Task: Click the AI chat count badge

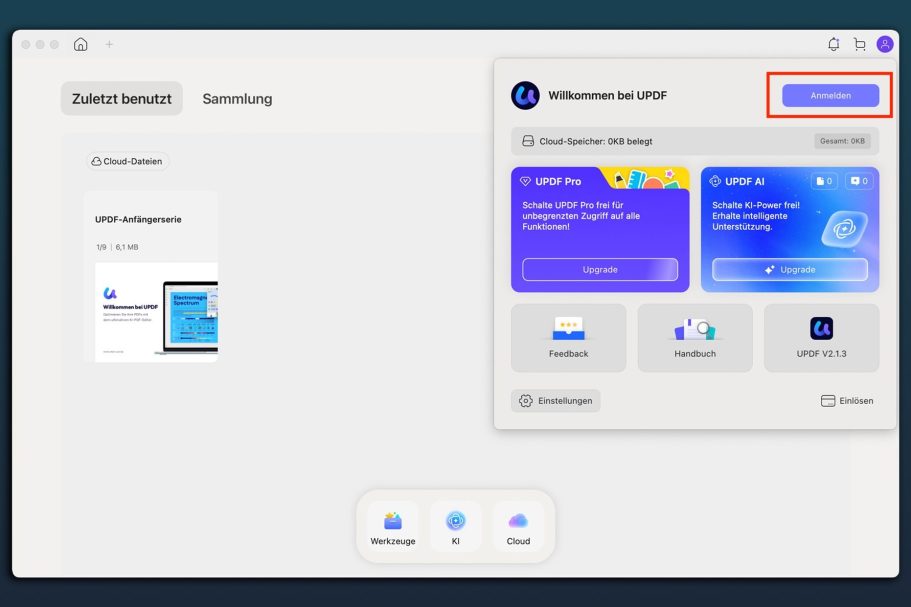Action: tap(859, 181)
